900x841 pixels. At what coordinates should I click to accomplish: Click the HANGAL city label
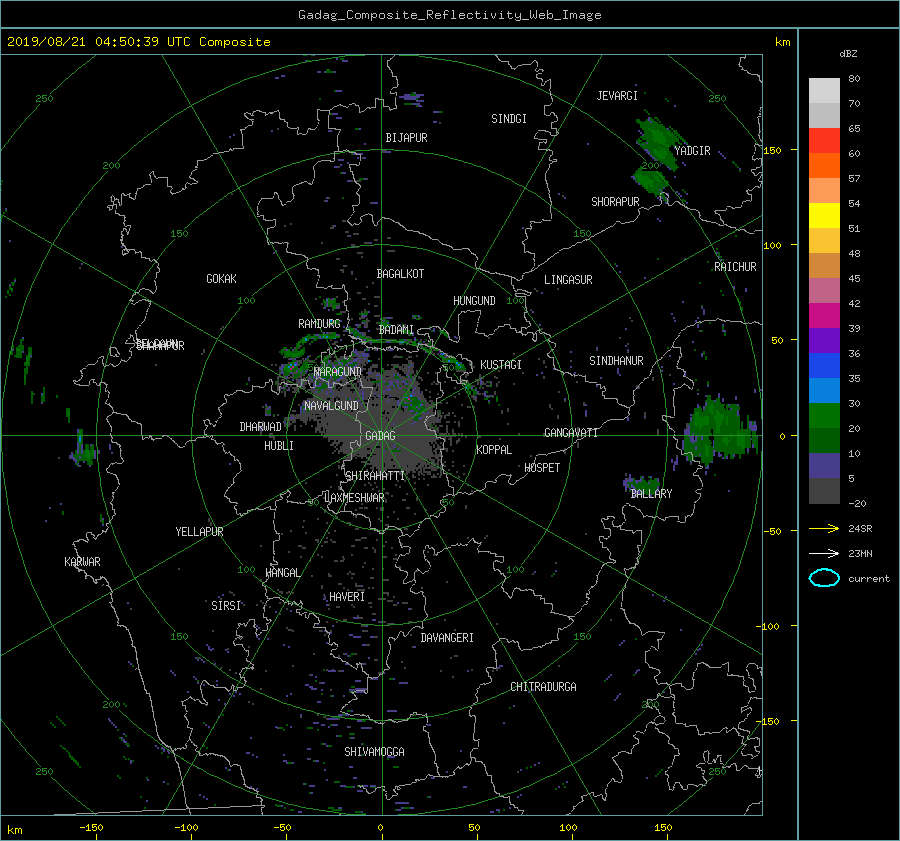pyautogui.click(x=282, y=573)
